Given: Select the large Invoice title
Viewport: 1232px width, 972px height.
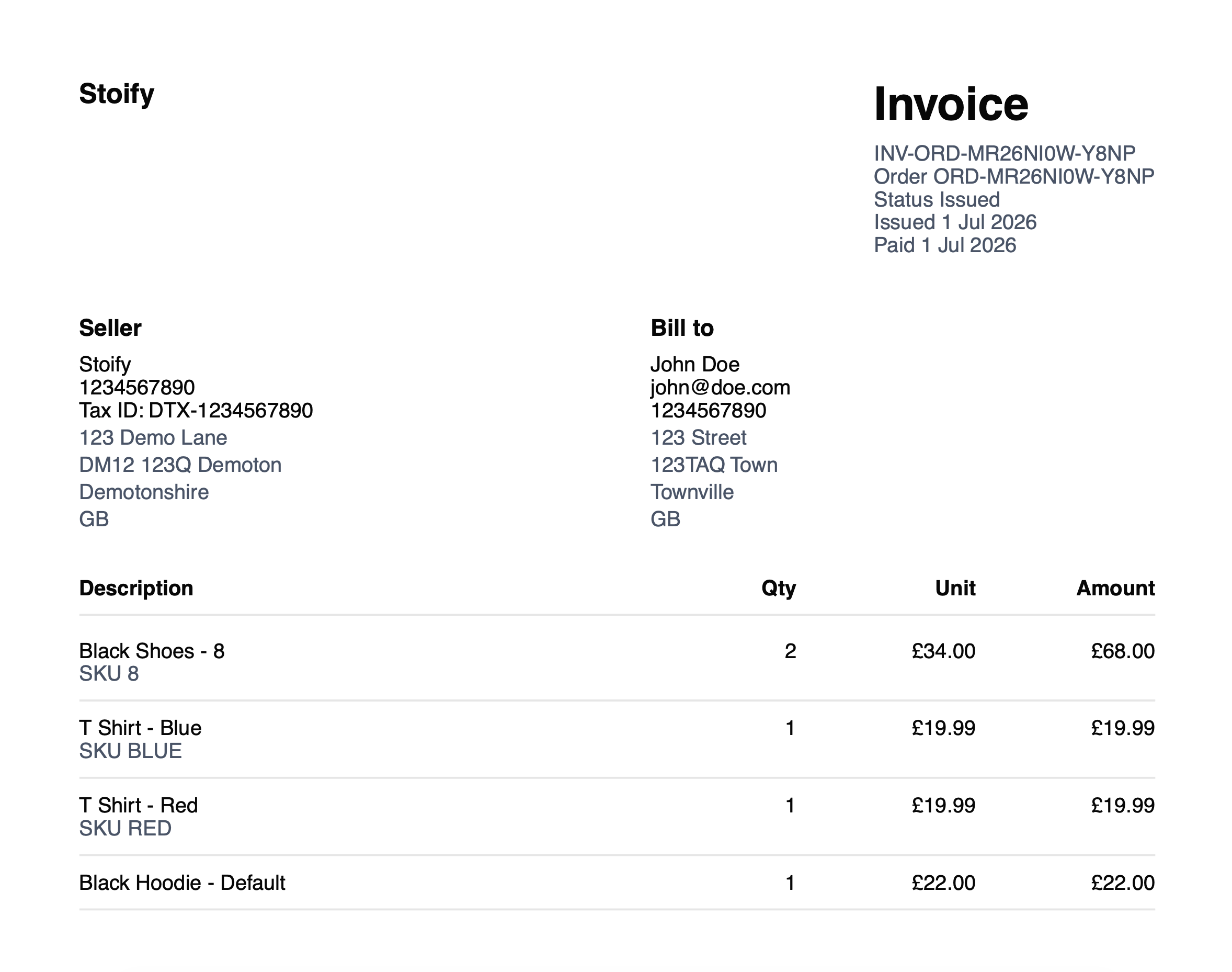Looking at the screenshot, I should [x=951, y=104].
